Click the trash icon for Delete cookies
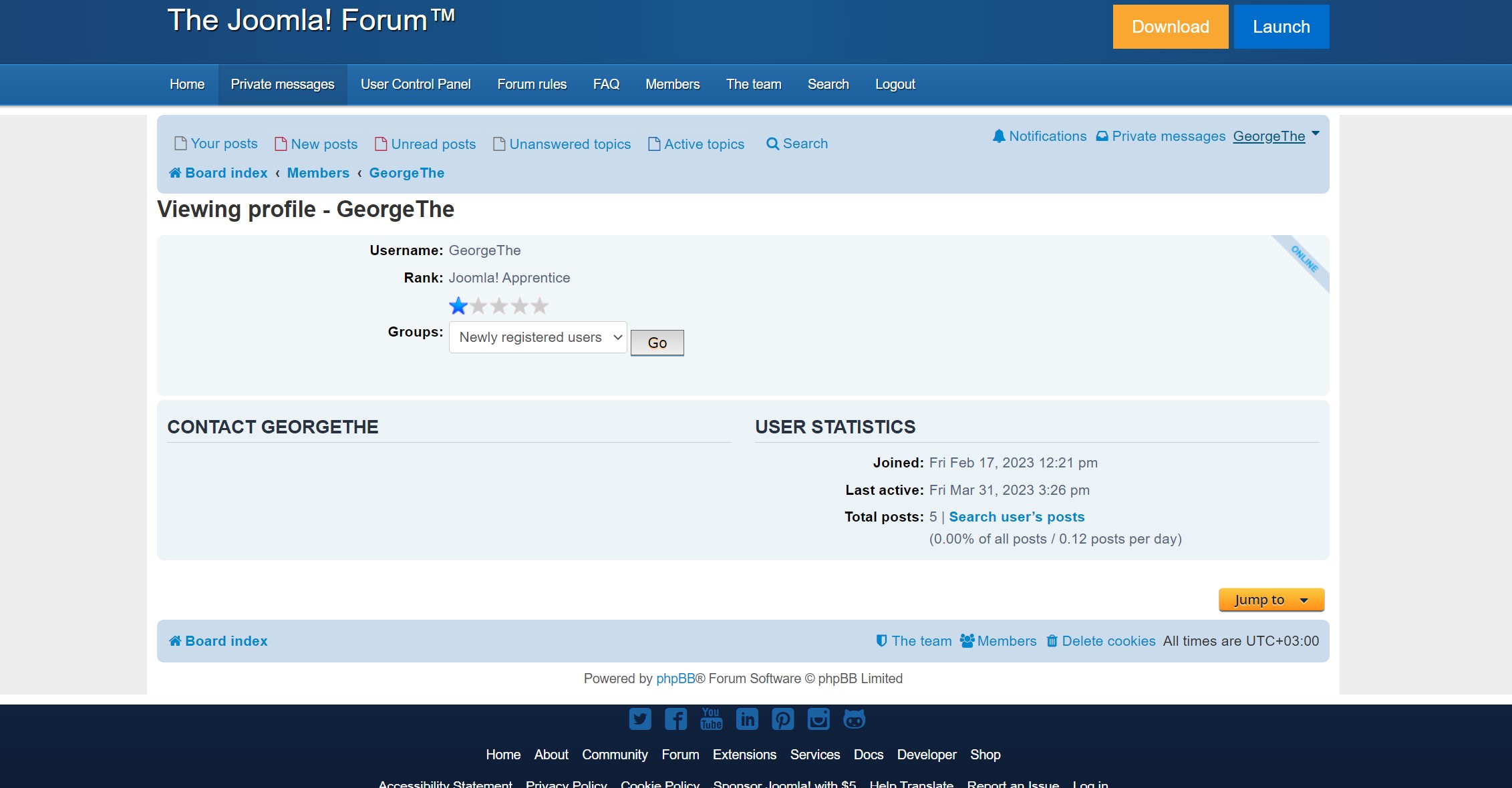This screenshot has width=1512, height=788. [1052, 641]
